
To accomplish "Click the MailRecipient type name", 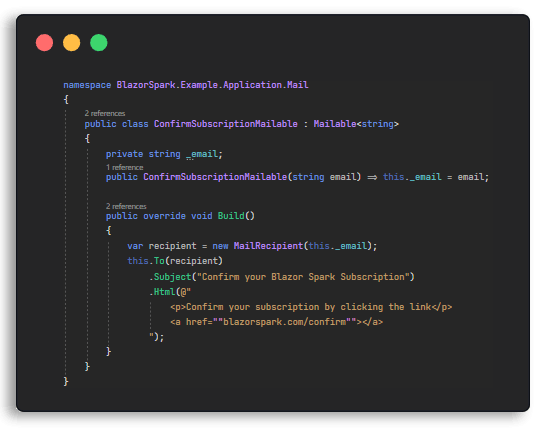I will point(268,246).
